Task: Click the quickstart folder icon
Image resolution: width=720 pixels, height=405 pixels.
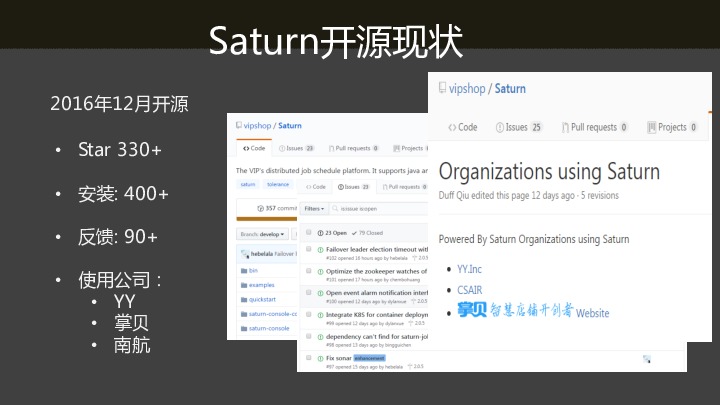Action: pos(244,299)
